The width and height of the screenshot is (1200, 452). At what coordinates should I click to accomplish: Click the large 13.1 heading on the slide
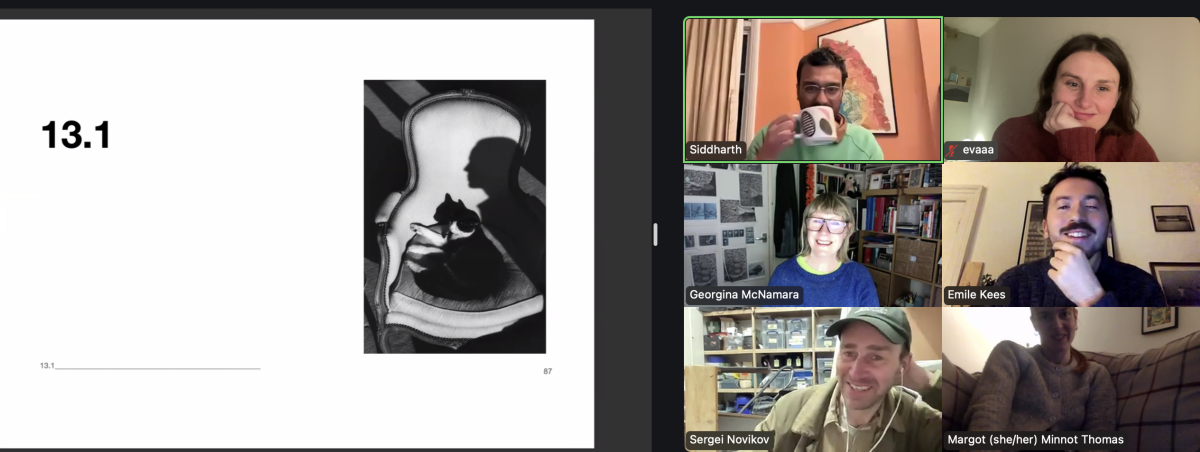(76, 135)
